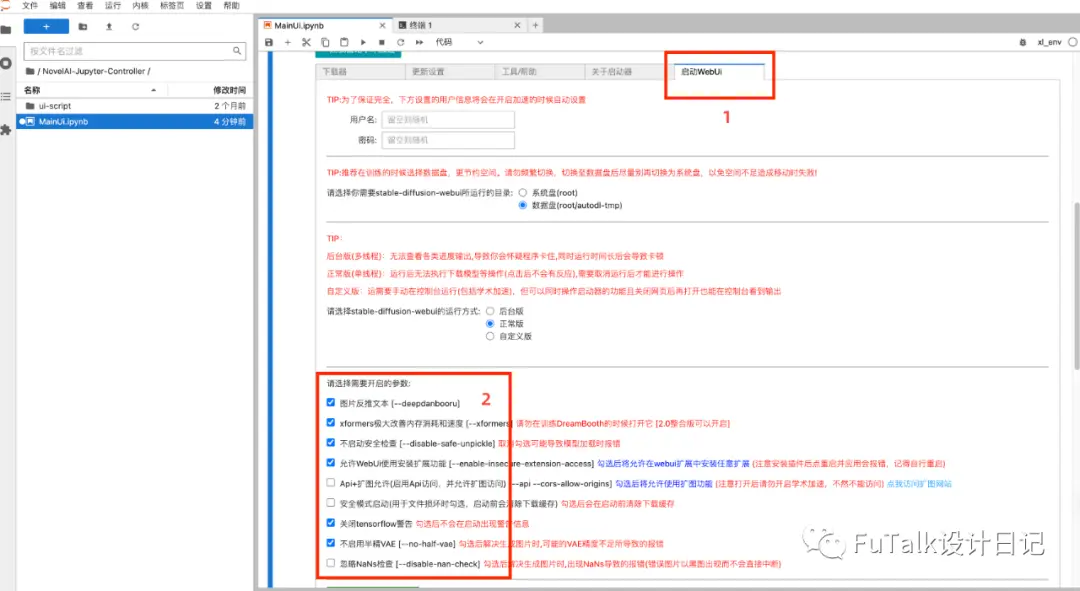Open the 内核 menu
1080x591 pixels.
coord(141,6)
